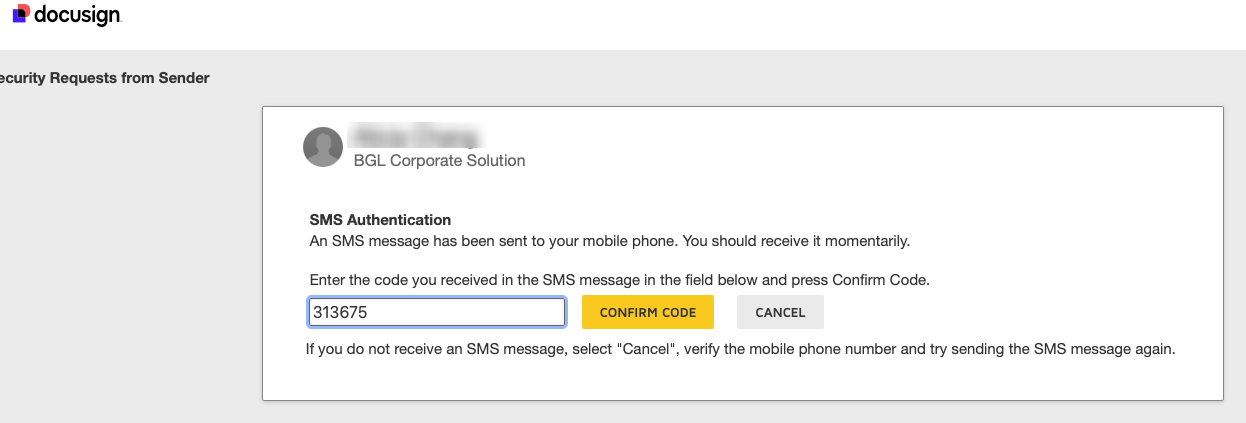This screenshot has width=1246, height=423.
Task: Click the SMS Authentication heading
Action: click(380, 220)
